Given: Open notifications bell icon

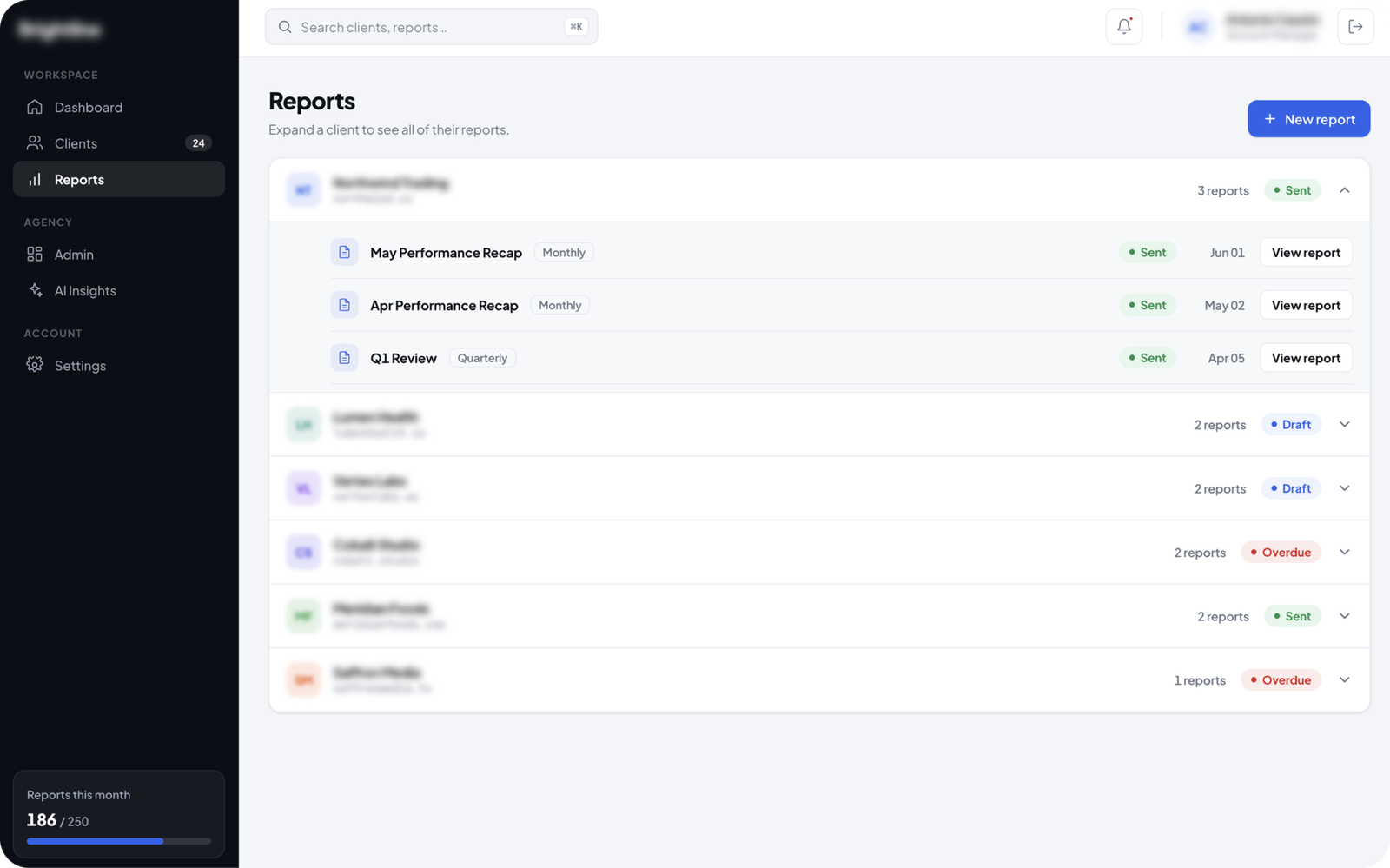Looking at the screenshot, I should 1124,26.
